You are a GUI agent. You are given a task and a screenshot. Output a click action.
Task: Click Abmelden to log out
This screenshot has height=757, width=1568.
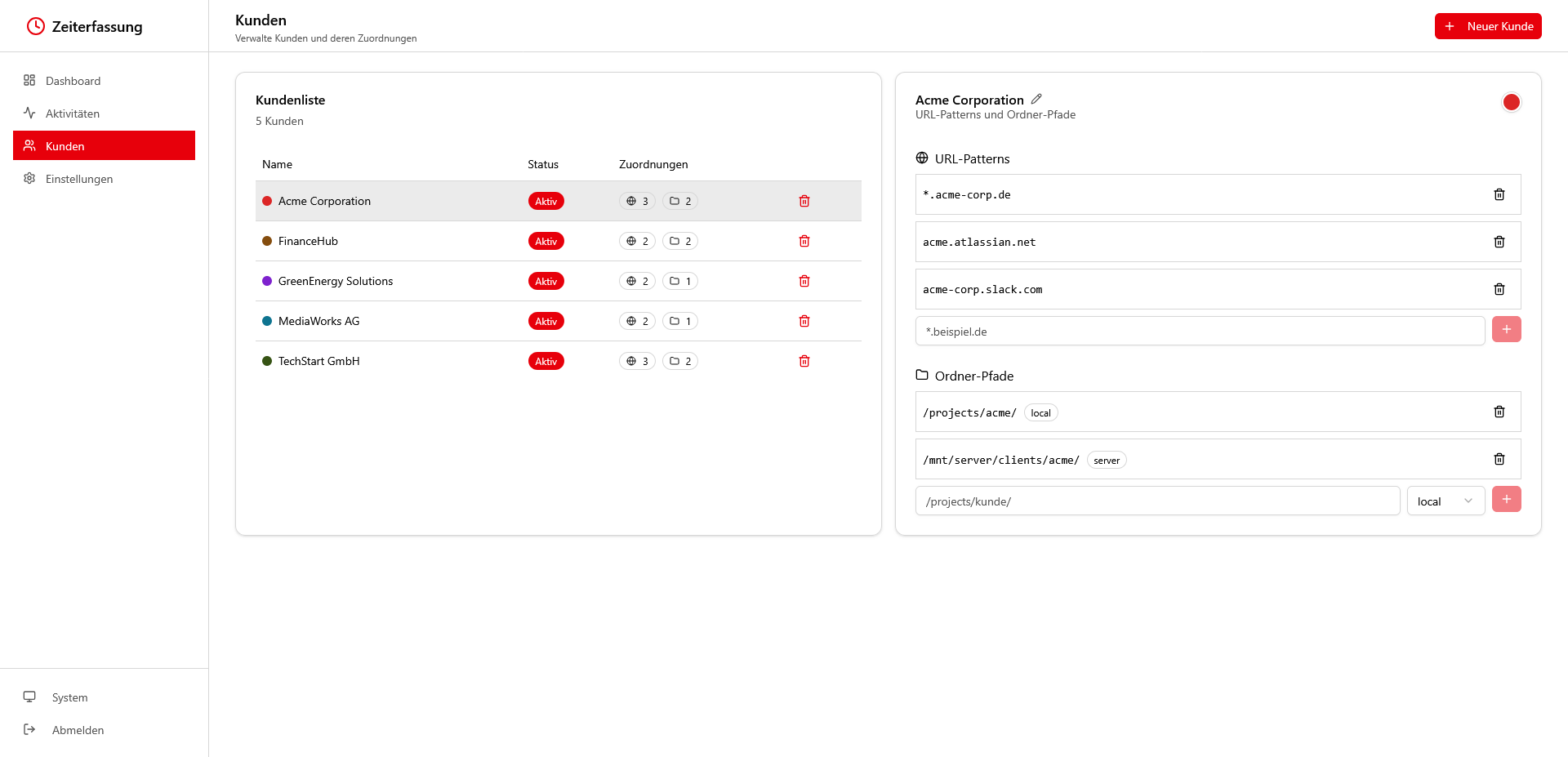(78, 730)
